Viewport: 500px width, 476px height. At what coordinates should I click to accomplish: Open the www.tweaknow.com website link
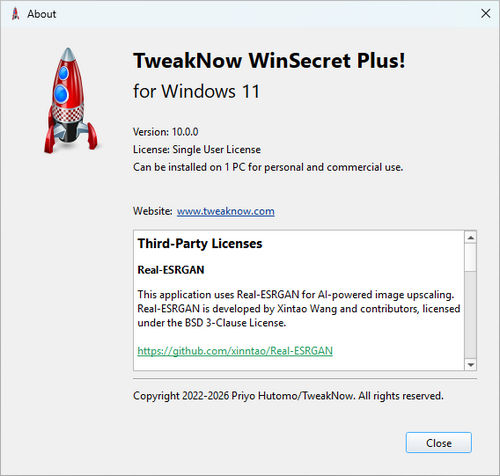[x=226, y=211]
